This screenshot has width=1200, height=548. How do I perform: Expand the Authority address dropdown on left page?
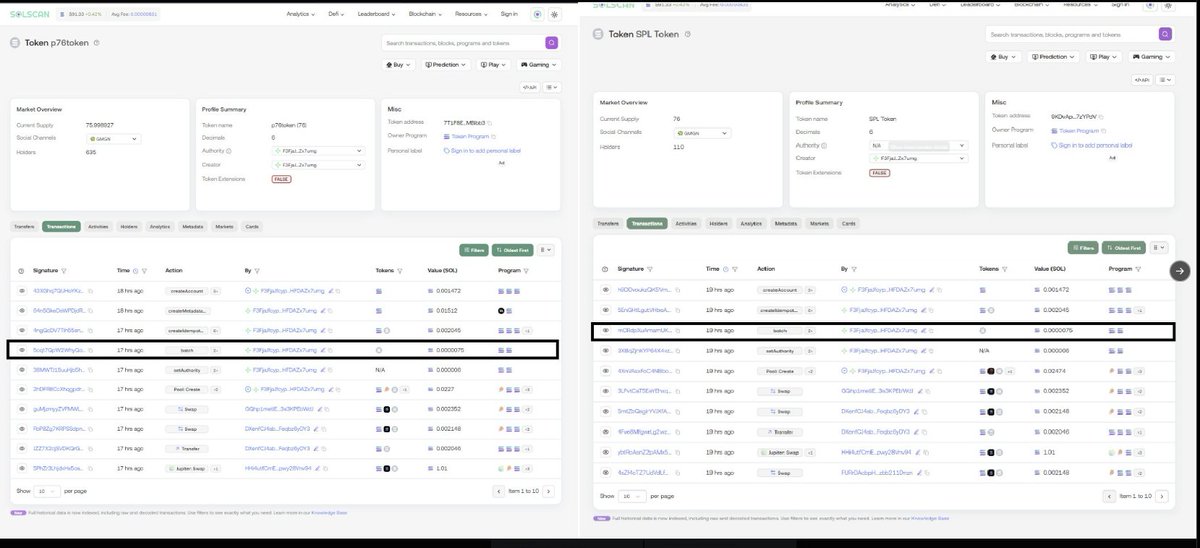[x=318, y=151]
